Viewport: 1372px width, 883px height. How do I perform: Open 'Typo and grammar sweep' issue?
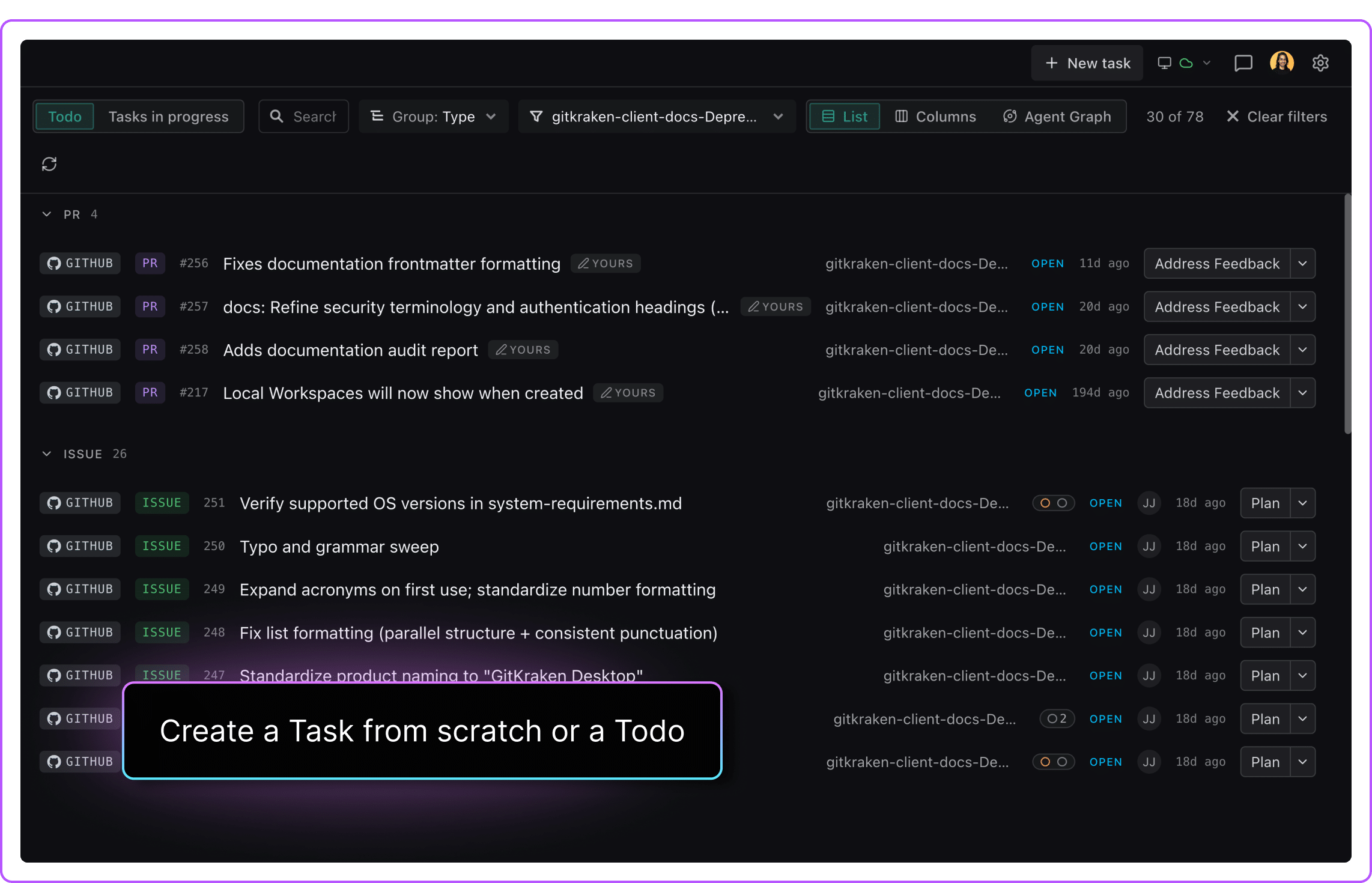[339, 547]
